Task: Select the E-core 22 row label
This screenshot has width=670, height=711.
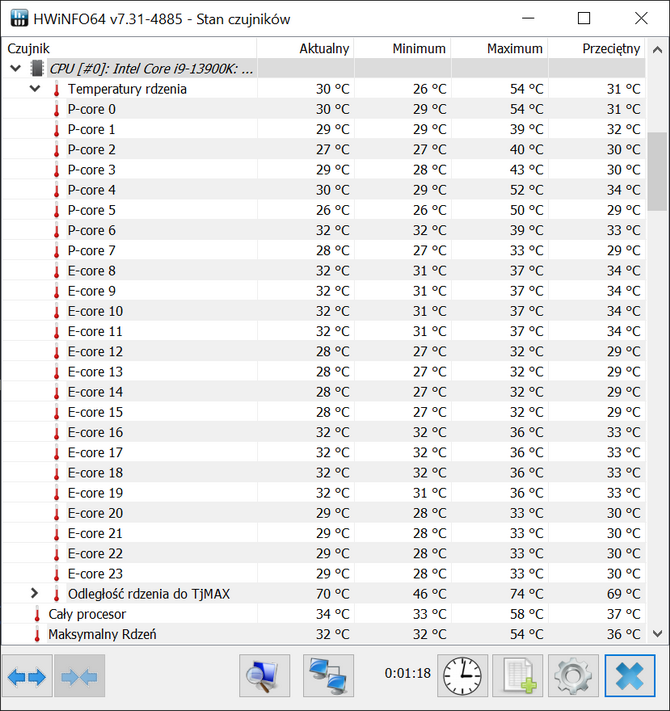Action: pos(95,554)
